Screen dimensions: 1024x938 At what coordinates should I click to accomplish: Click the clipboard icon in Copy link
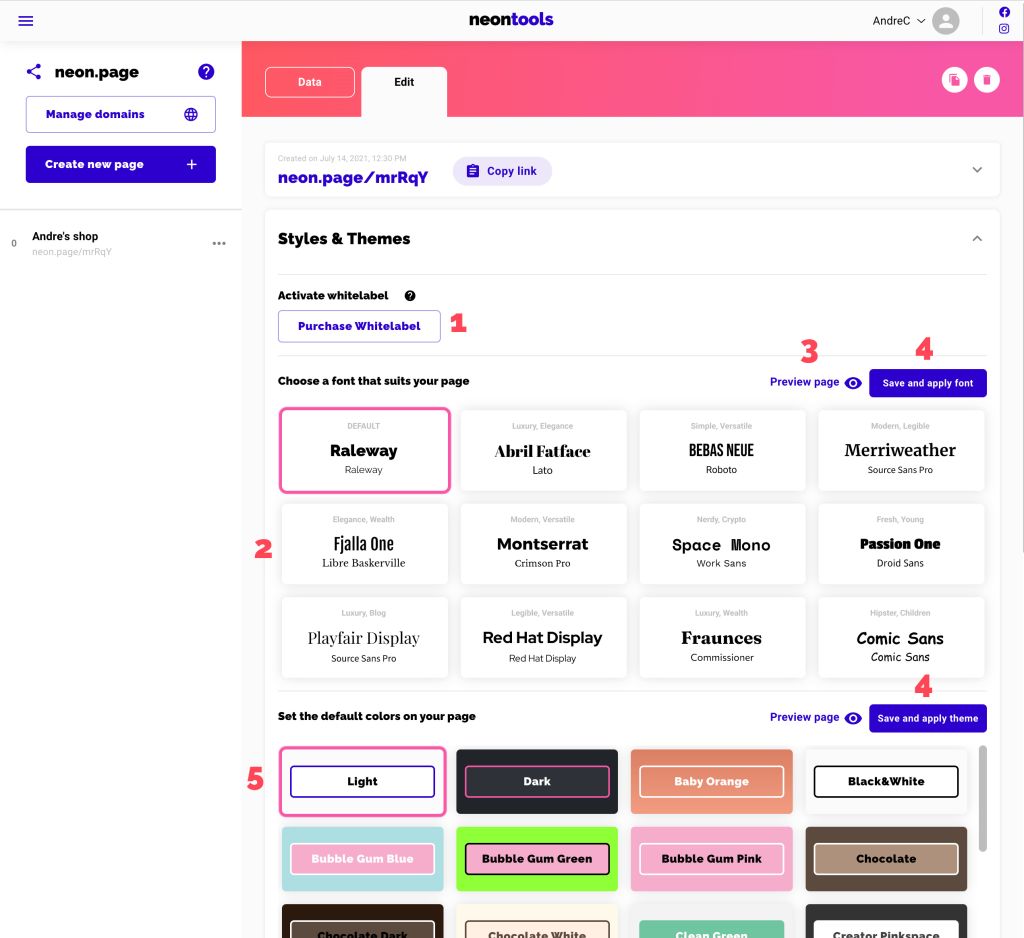coord(473,171)
